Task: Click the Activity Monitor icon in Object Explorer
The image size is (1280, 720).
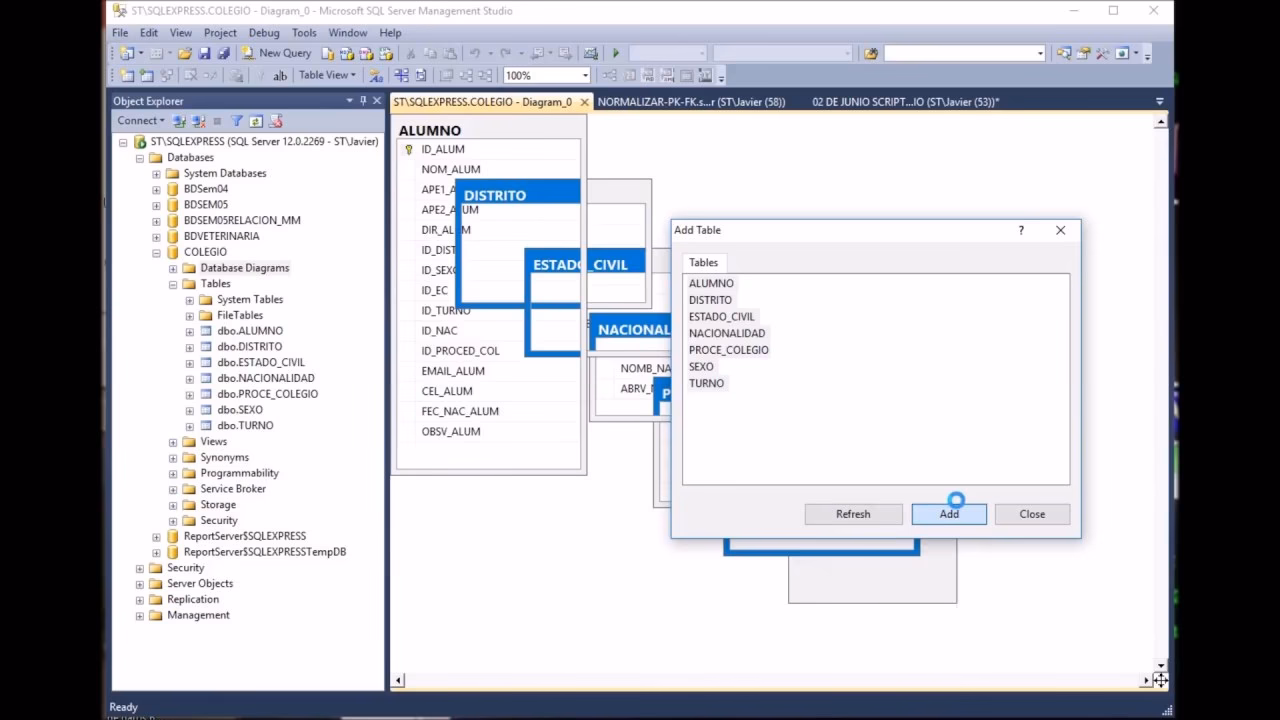Action: click(276, 121)
